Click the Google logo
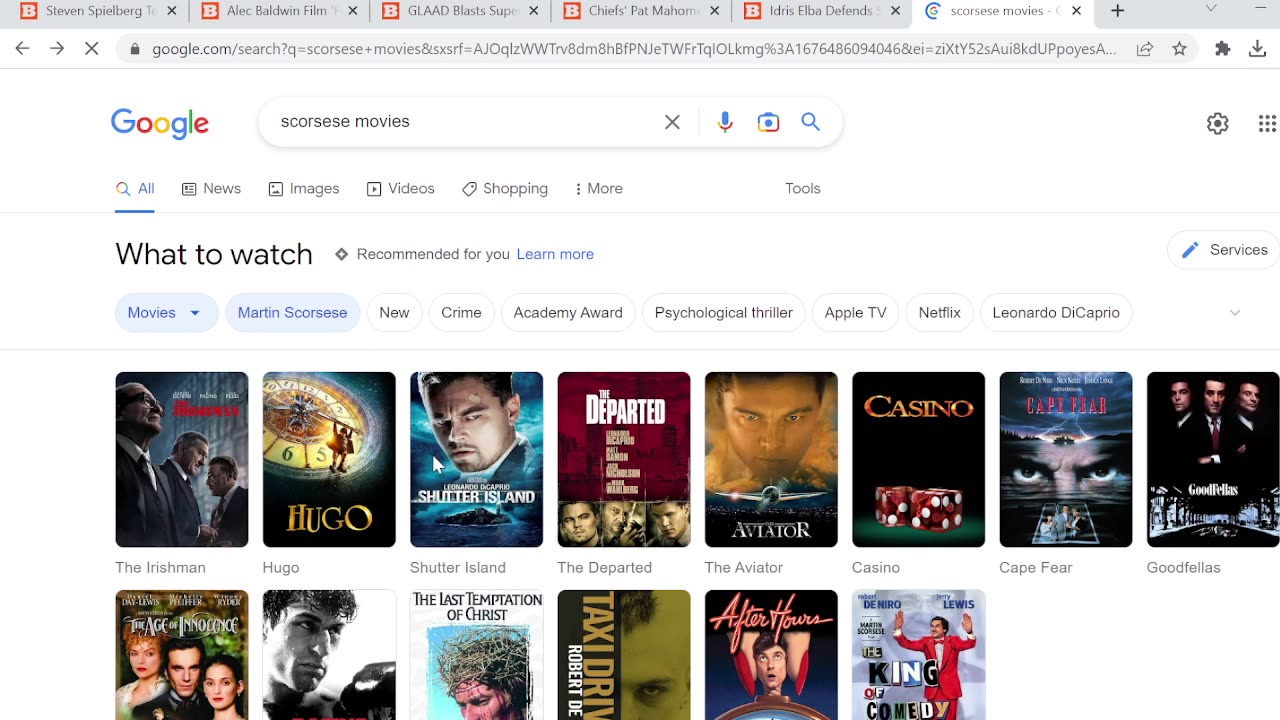The height and width of the screenshot is (720, 1280). [160, 123]
